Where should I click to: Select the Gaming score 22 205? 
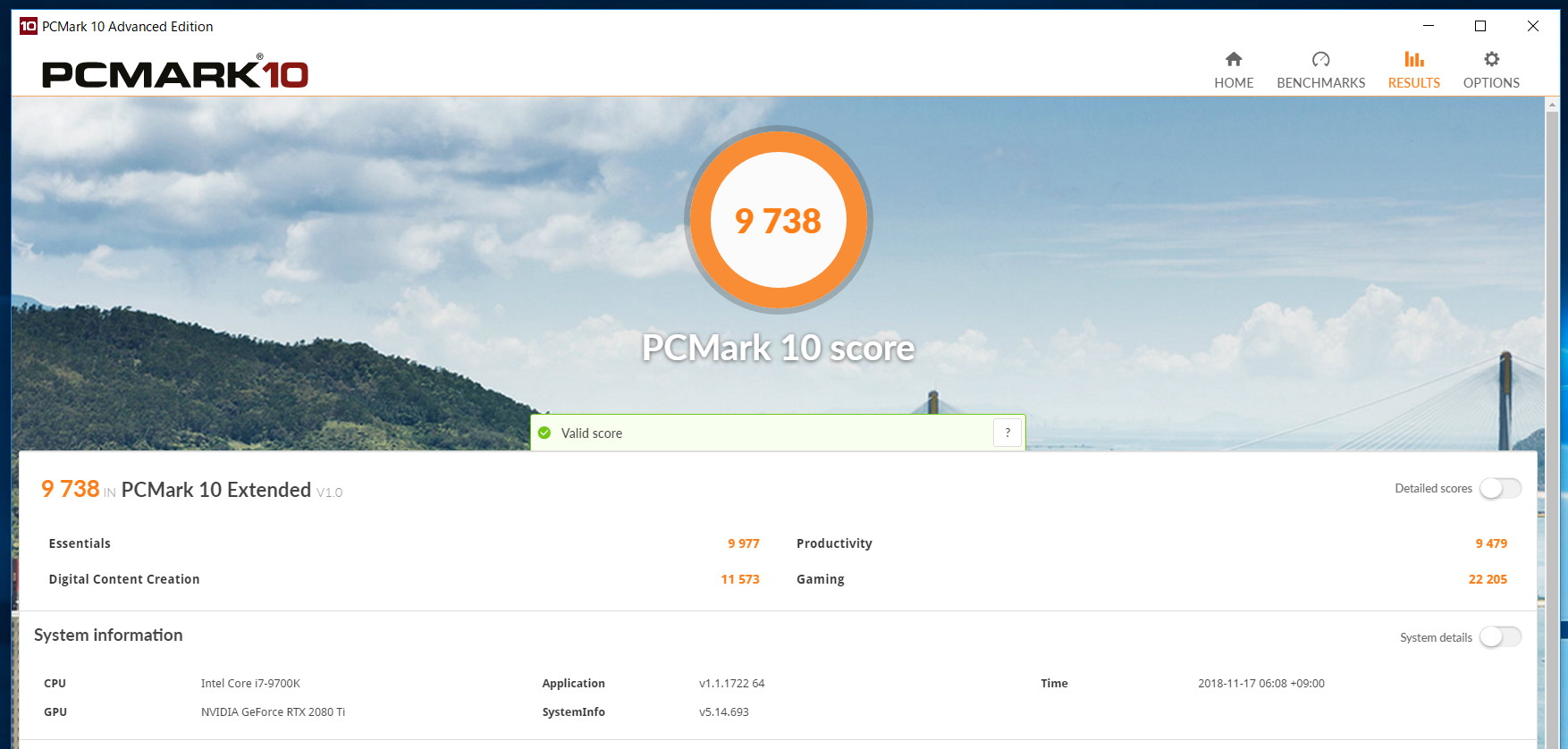1488,579
